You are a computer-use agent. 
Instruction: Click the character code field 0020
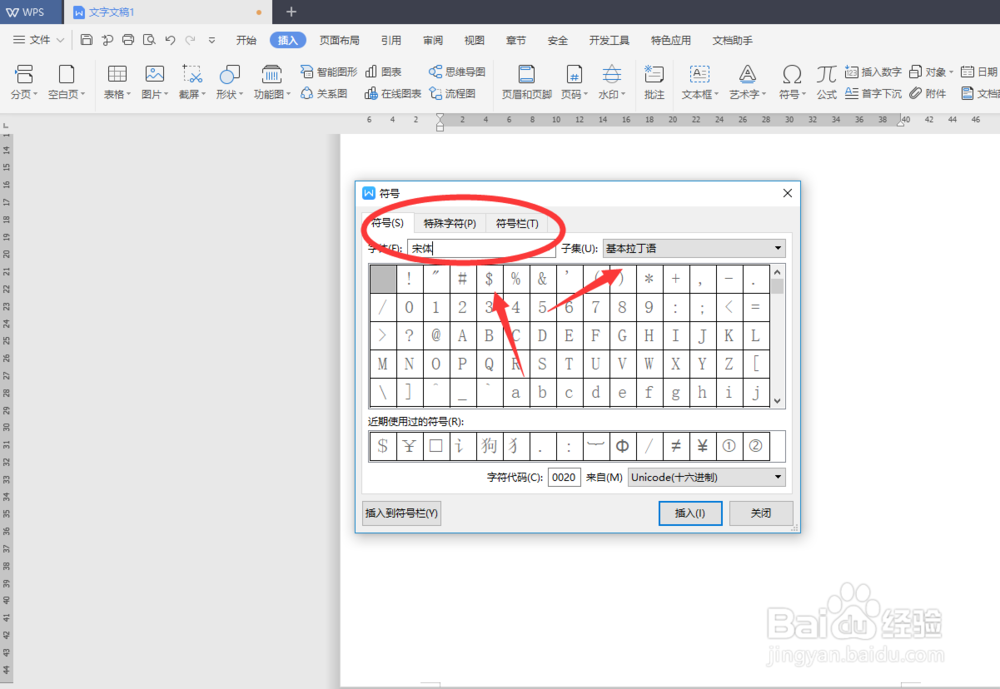564,477
